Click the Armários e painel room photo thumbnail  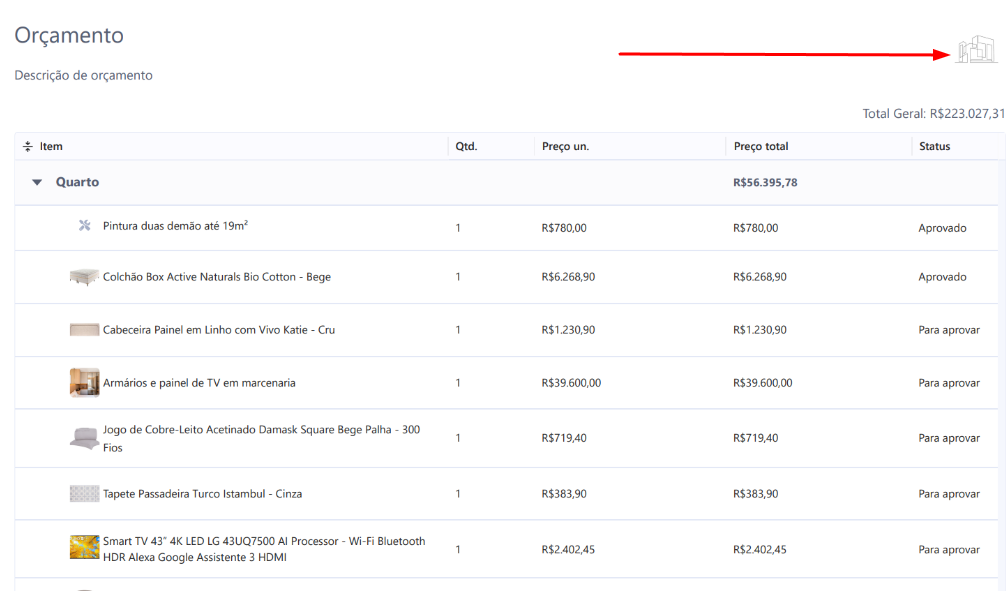tap(84, 383)
